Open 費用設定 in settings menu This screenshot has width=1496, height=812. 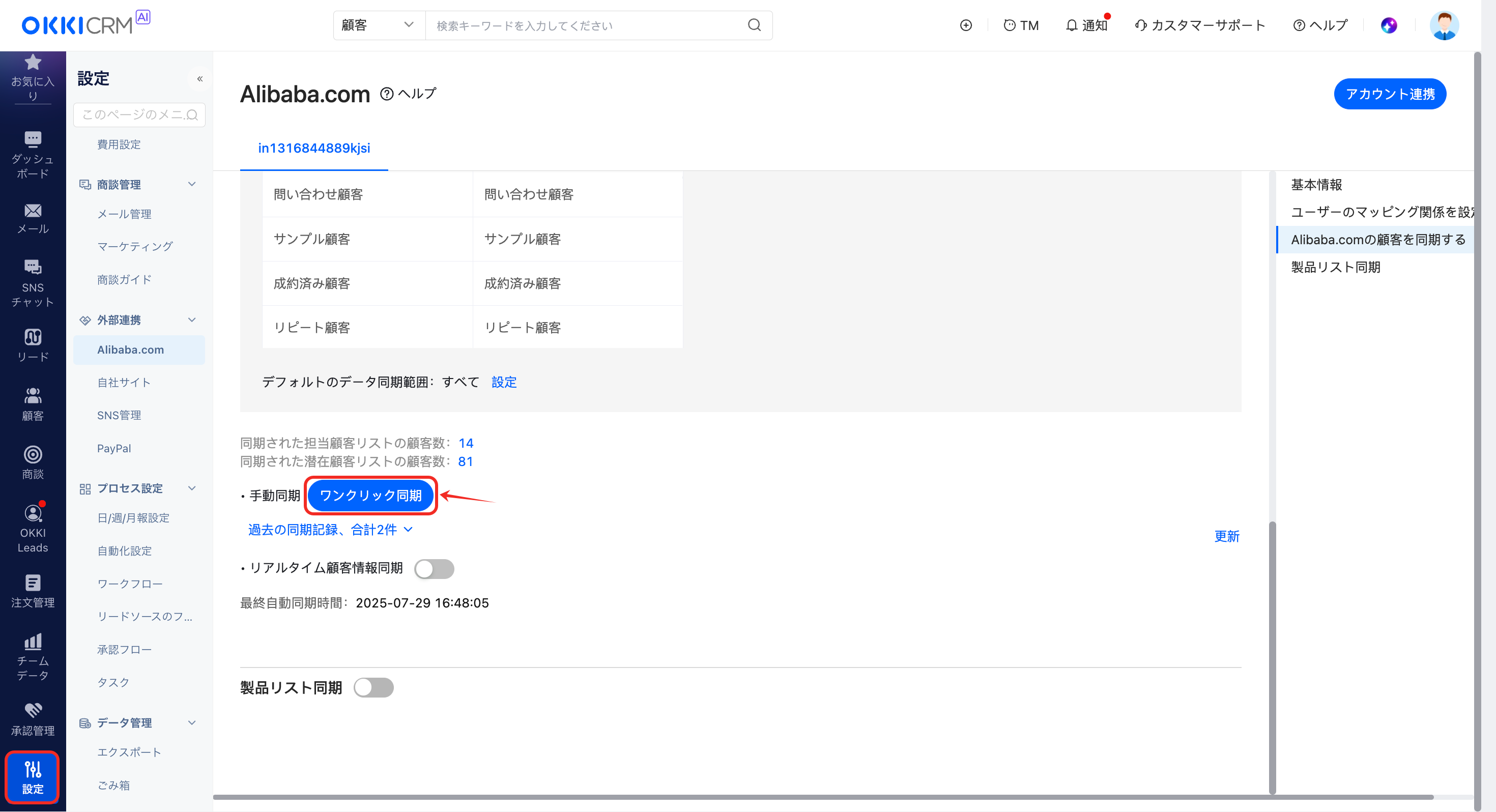[x=119, y=144]
